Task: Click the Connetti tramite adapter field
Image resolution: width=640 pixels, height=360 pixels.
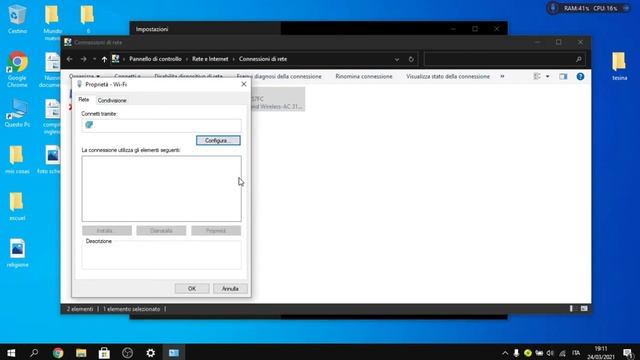Action: point(161,125)
